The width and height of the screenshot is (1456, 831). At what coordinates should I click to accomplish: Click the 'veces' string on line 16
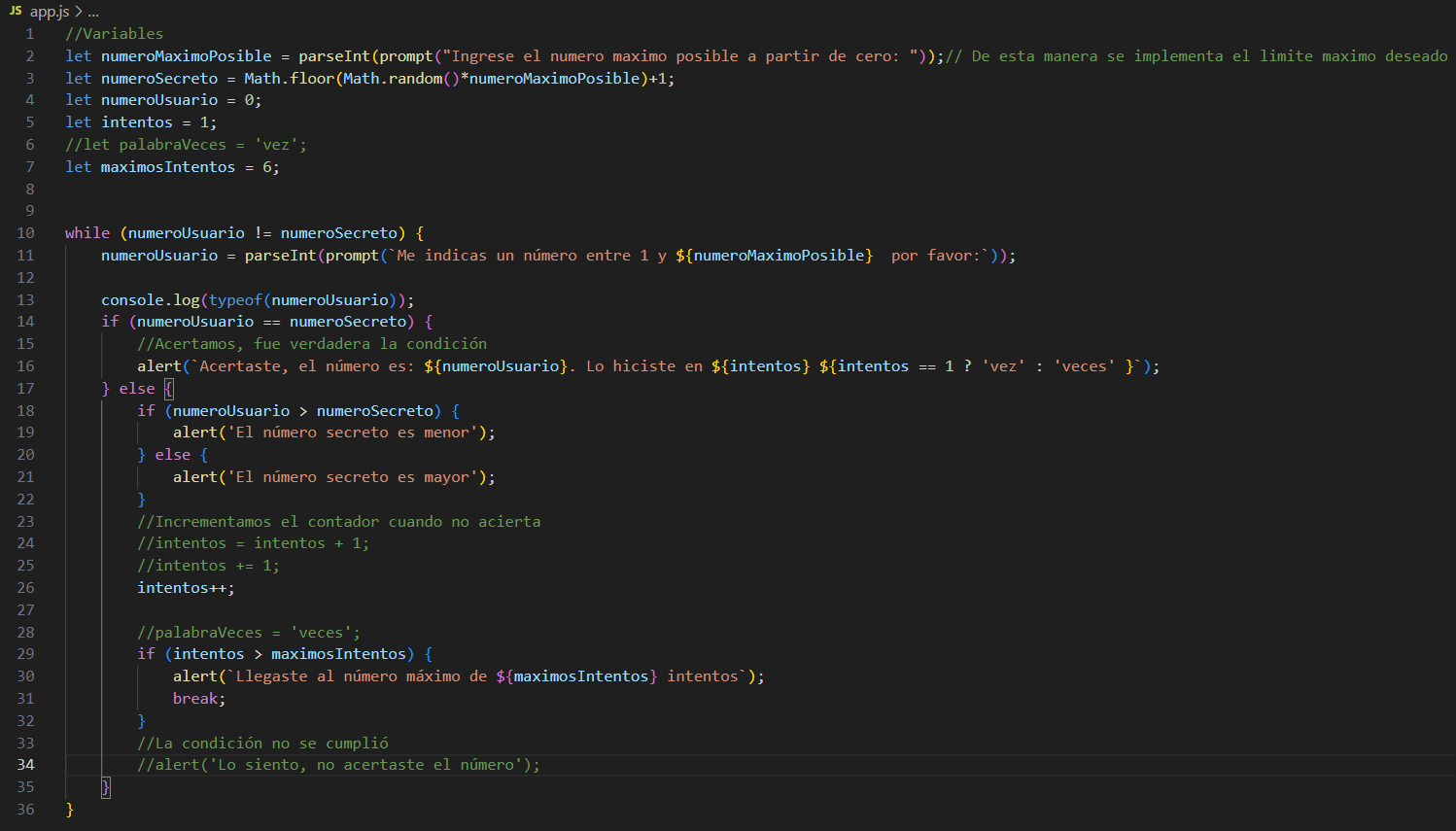pos(1085,366)
